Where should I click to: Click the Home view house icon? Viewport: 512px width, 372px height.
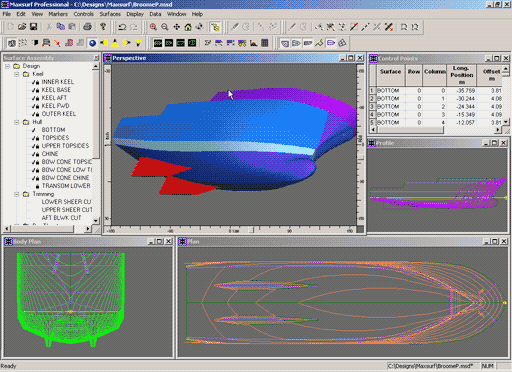pyautogui.click(x=188, y=27)
